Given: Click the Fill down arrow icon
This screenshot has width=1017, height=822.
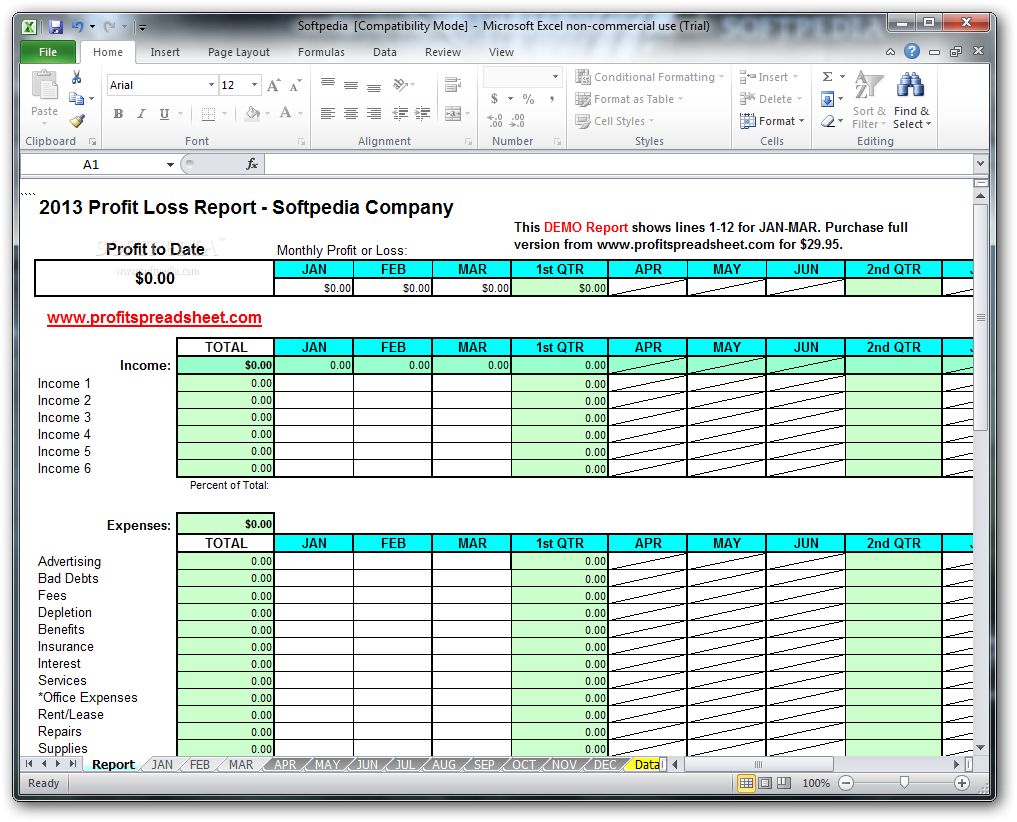Looking at the screenshot, I should pyautogui.click(x=828, y=99).
